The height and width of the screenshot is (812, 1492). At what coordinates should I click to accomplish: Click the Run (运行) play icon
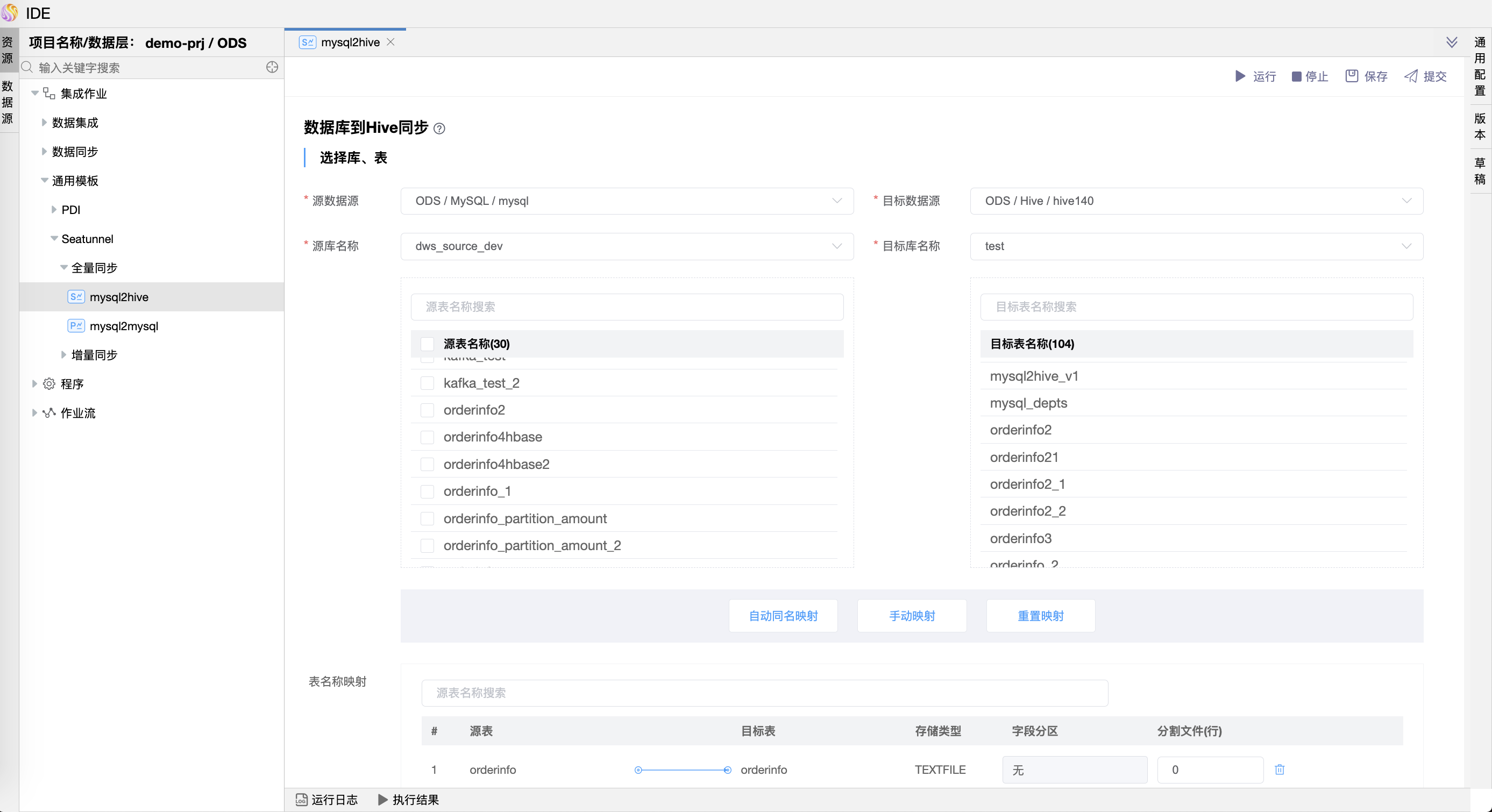pyautogui.click(x=1240, y=76)
